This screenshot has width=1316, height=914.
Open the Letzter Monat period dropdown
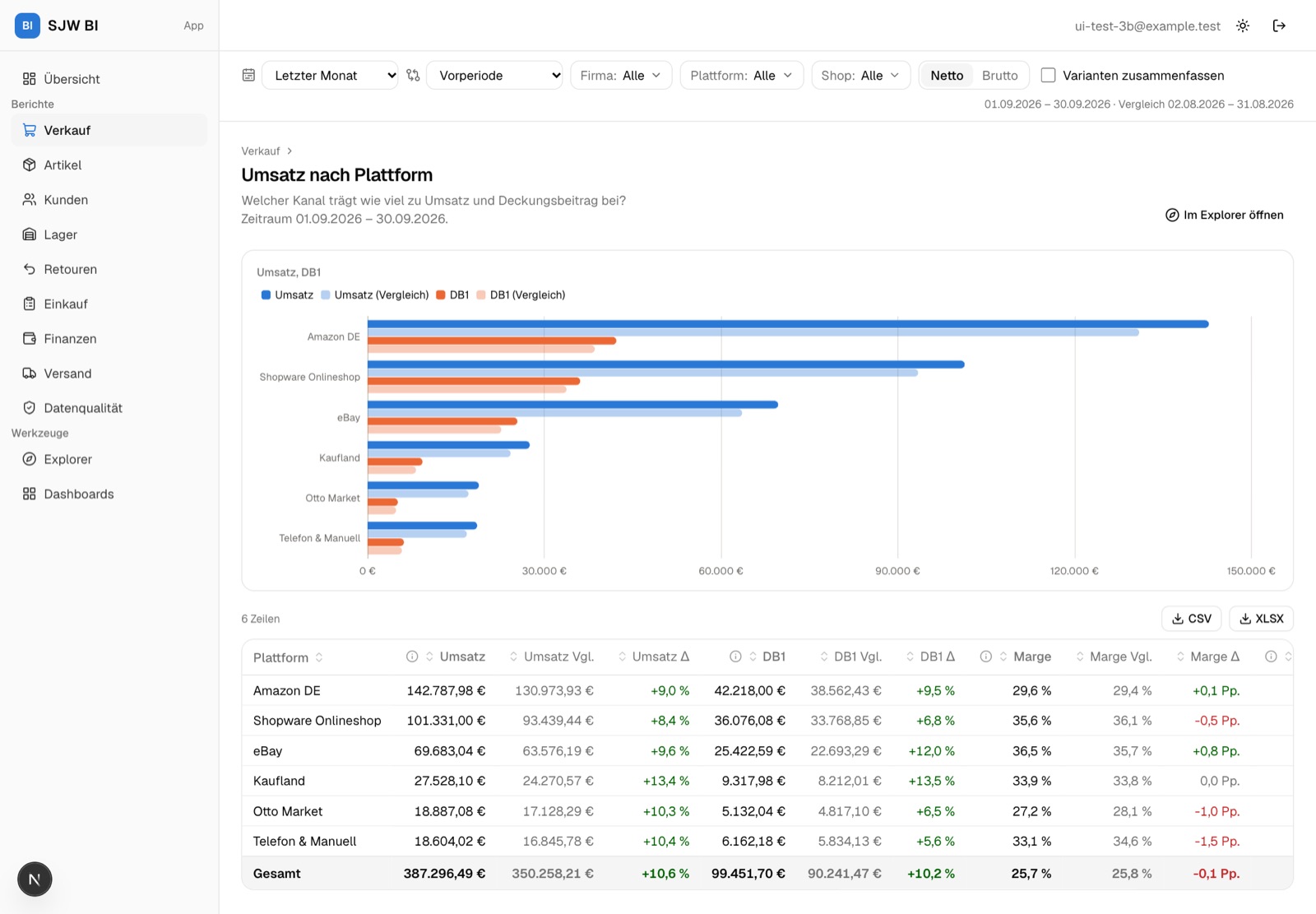pos(330,75)
